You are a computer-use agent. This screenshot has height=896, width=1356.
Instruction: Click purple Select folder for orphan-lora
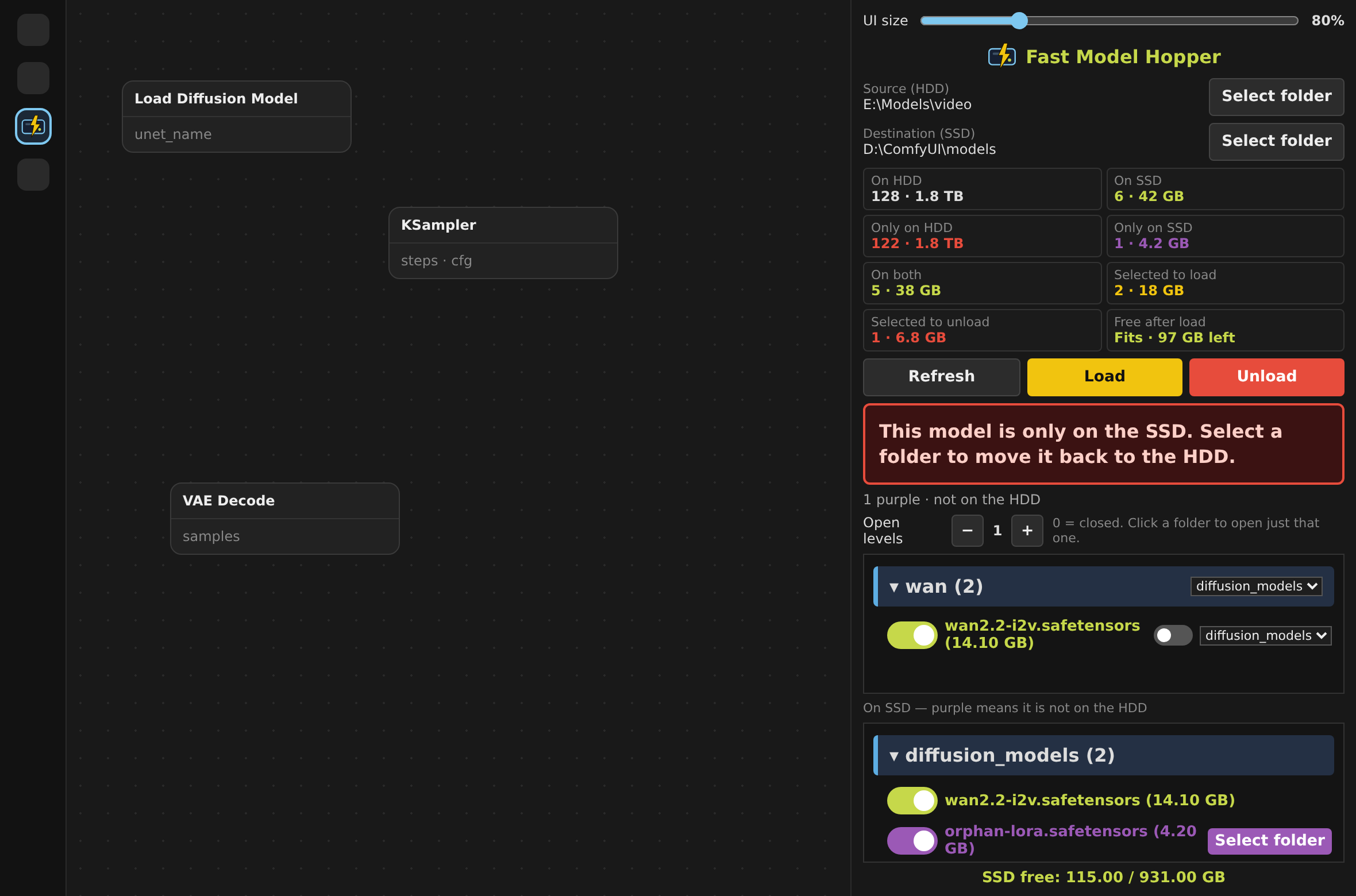click(x=1269, y=841)
